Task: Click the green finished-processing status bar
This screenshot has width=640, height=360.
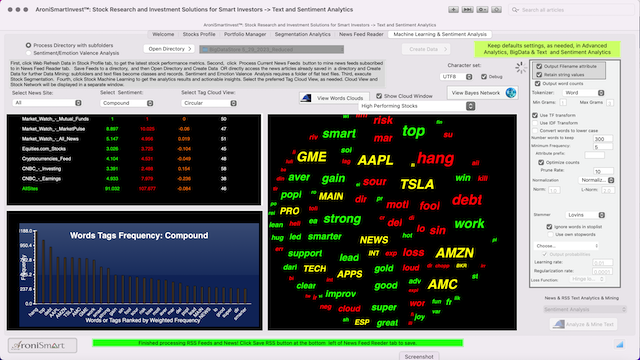Action: 278,343
